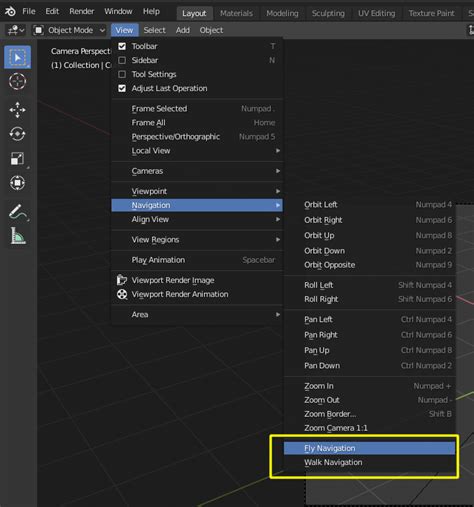Screen dimensions: 474x507
Task: Expand the Cameras submenu
Action: 197,171
